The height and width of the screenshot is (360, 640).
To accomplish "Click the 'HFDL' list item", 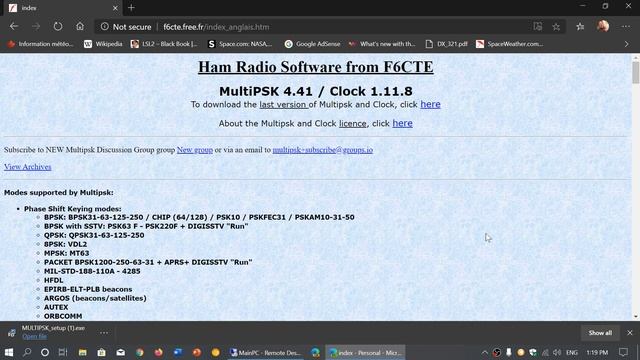I will point(53,280).
